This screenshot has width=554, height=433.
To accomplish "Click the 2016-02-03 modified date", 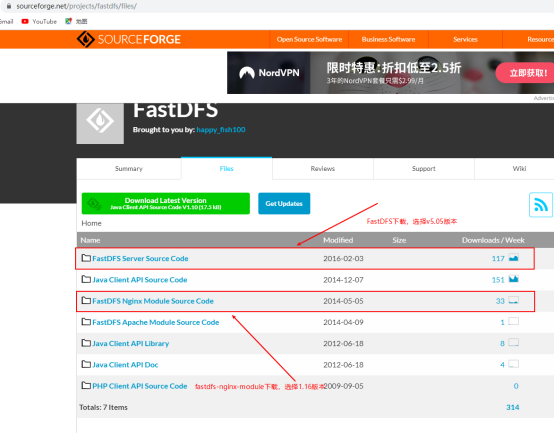I will coord(343,259).
